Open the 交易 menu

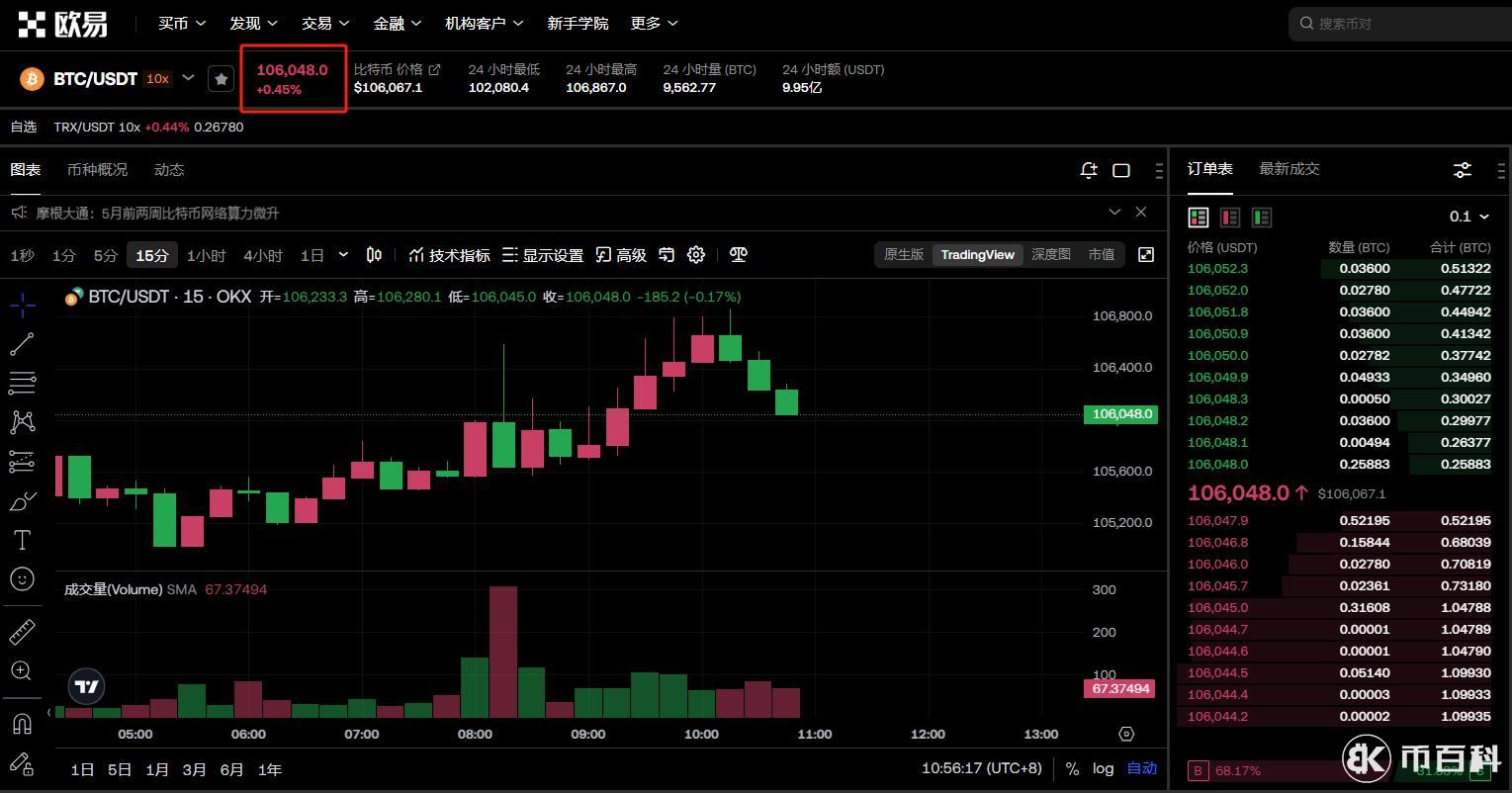(325, 23)
